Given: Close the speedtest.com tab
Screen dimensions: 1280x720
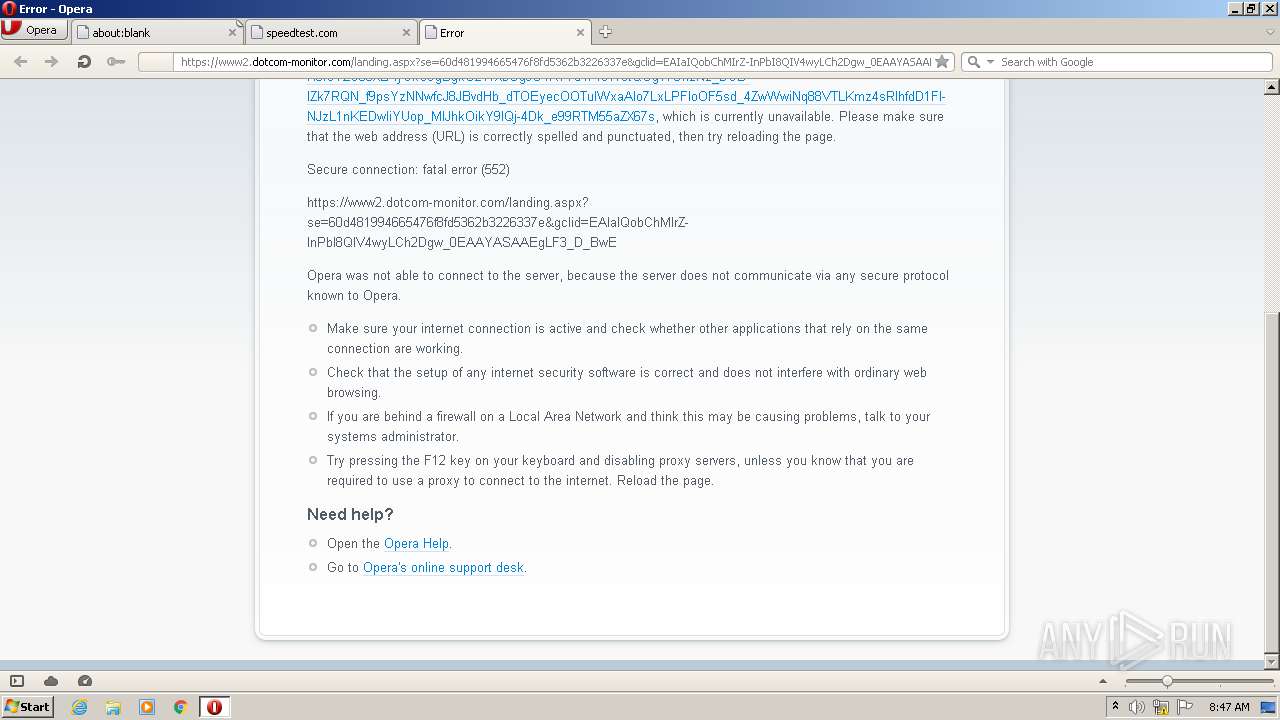Looking at the screenshot, I should pos(406,32).
